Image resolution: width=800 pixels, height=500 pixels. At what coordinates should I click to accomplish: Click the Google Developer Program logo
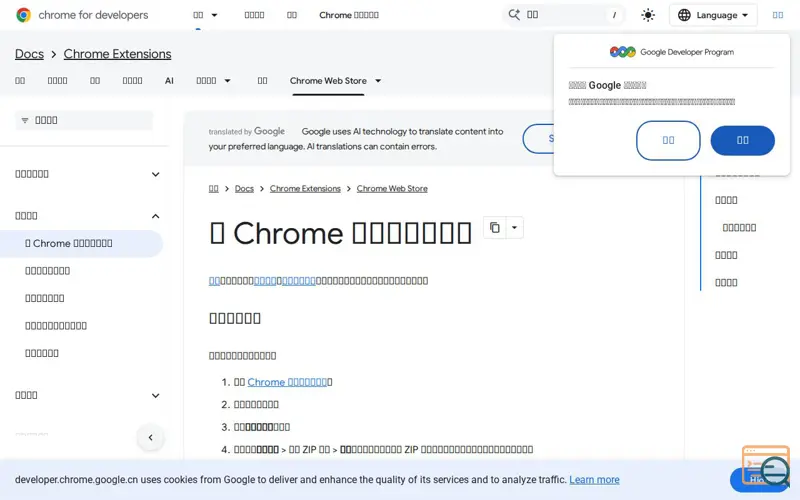tap(671, 52)
